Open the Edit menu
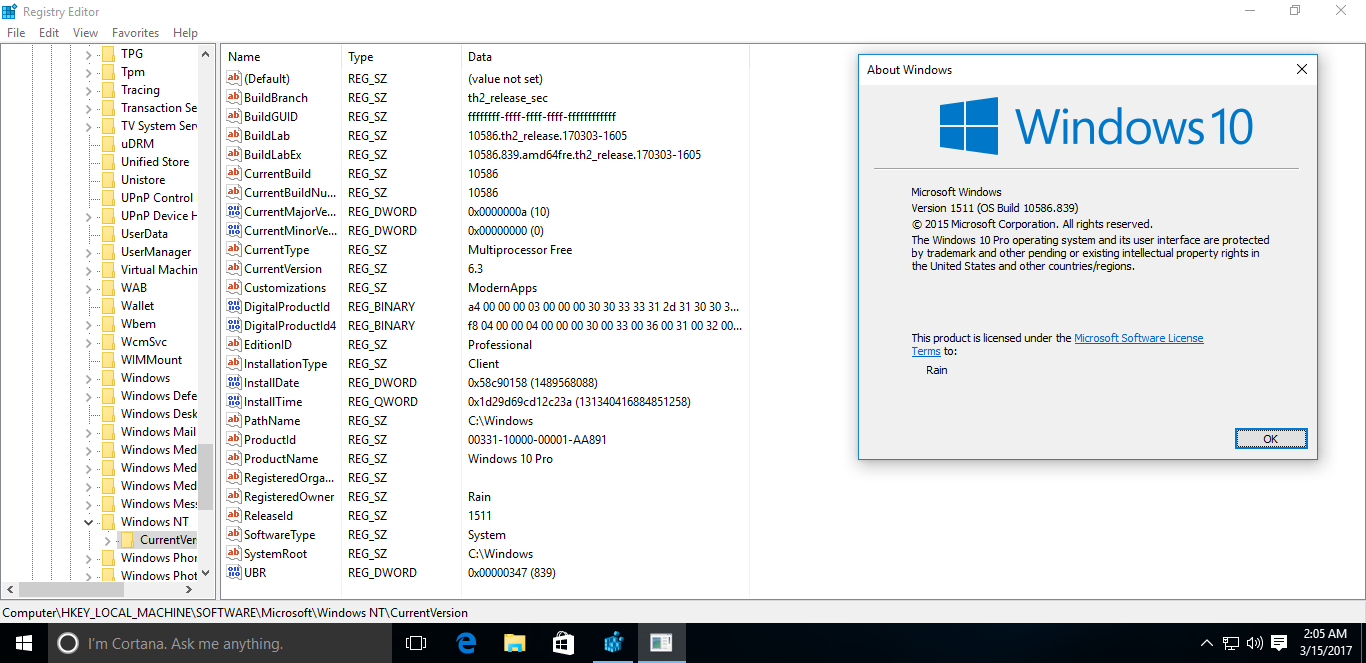Image resolution: width=1366 pixels, height=663 pixels. click(x=49, y=33)
